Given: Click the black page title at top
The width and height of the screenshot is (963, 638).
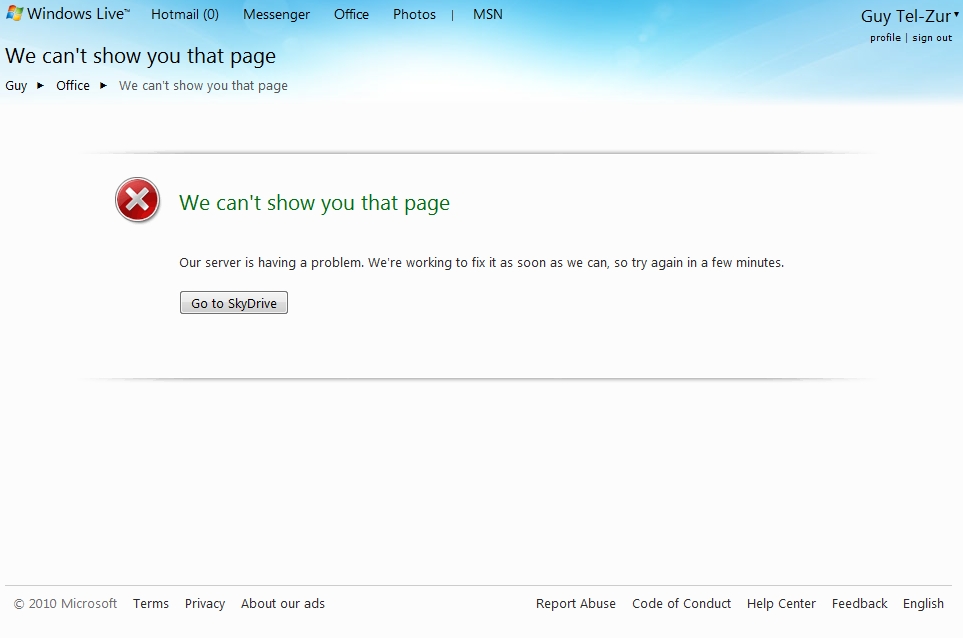Looking at the screenshot, I should [x=141, y=56].
